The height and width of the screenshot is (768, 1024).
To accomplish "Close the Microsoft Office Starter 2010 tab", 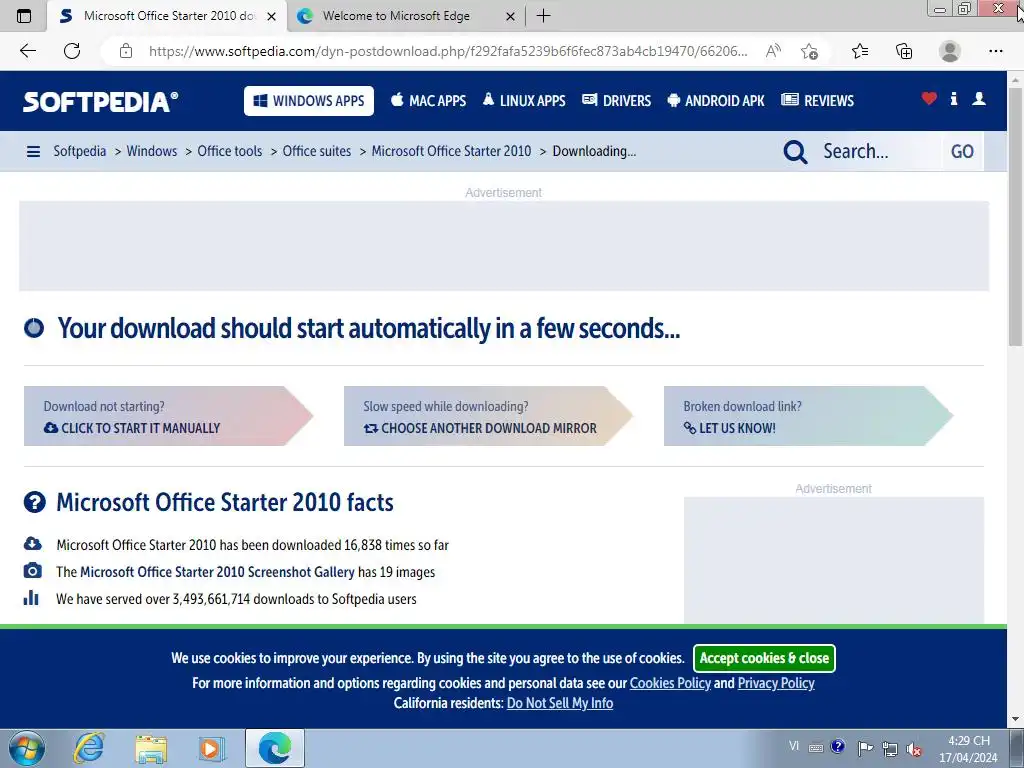I will pyautogui.click(x=272, y=16).
